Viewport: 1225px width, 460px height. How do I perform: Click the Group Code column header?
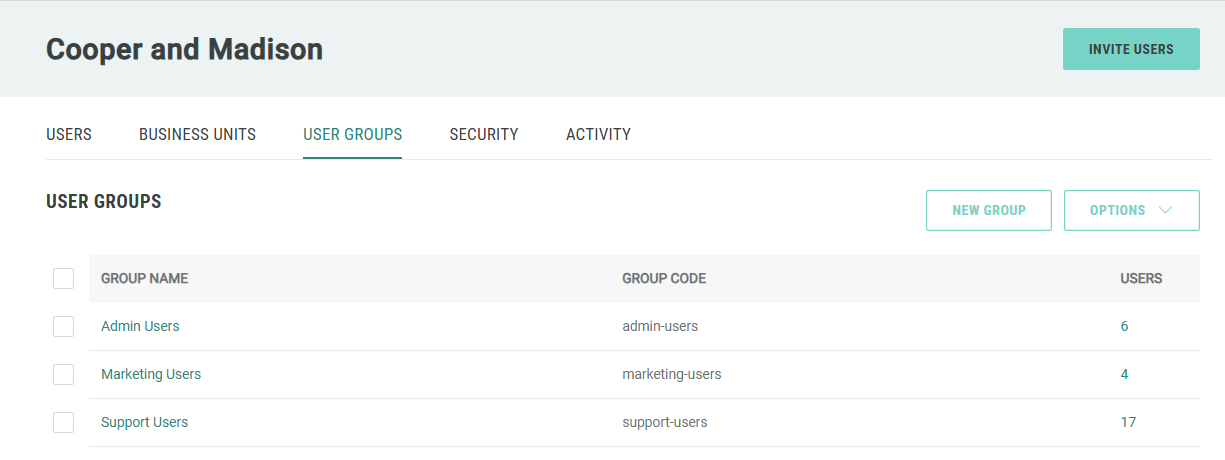pyautogui.click(x=664, y=278)
